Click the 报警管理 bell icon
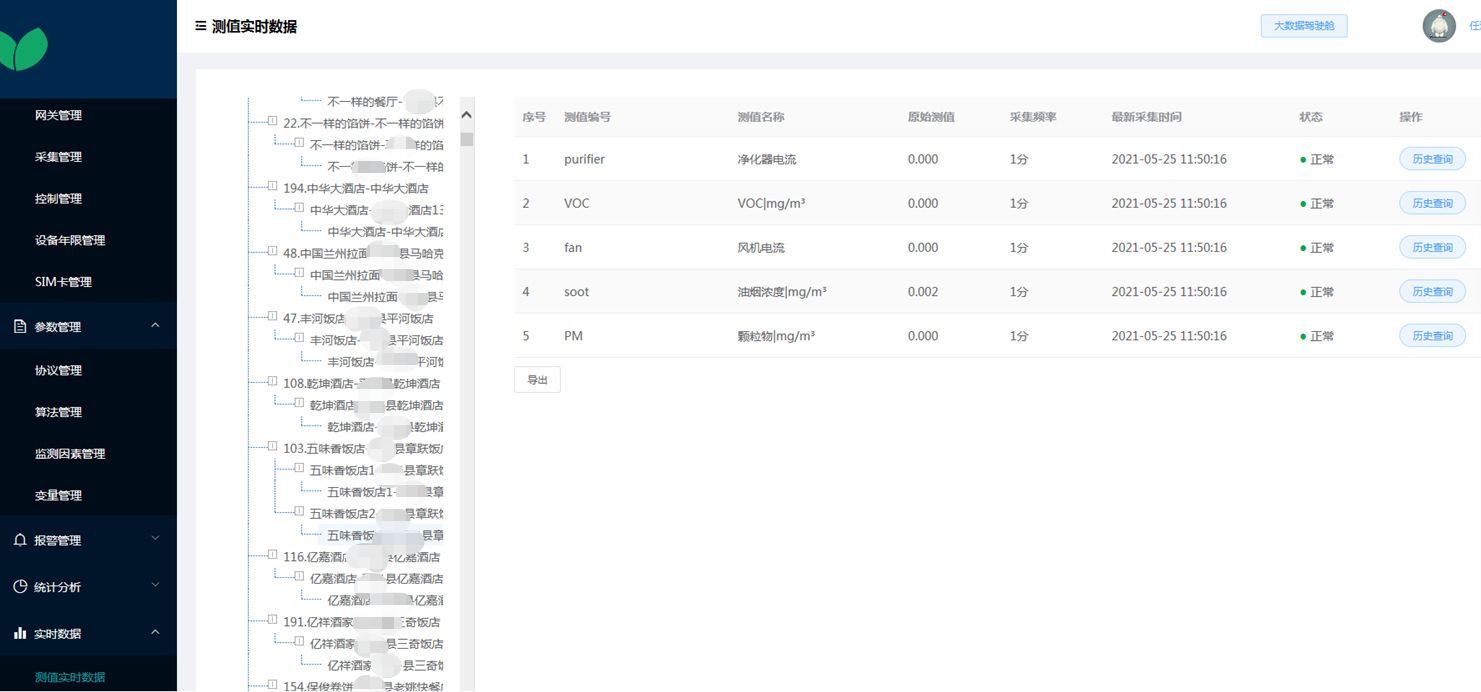The height and width of the screenshot is (692, 1481). click(20, 540)
